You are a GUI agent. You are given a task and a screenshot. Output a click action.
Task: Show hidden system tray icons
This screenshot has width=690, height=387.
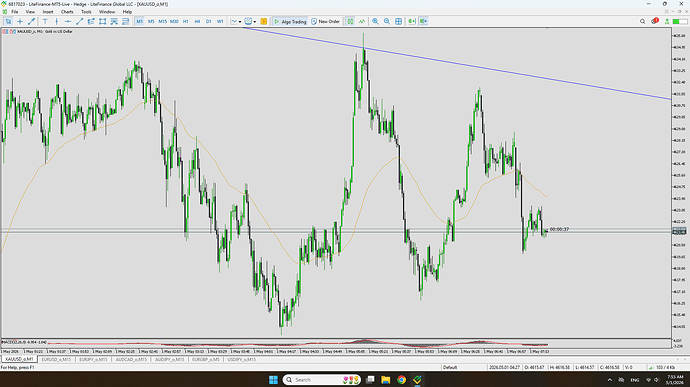point(609,380)
